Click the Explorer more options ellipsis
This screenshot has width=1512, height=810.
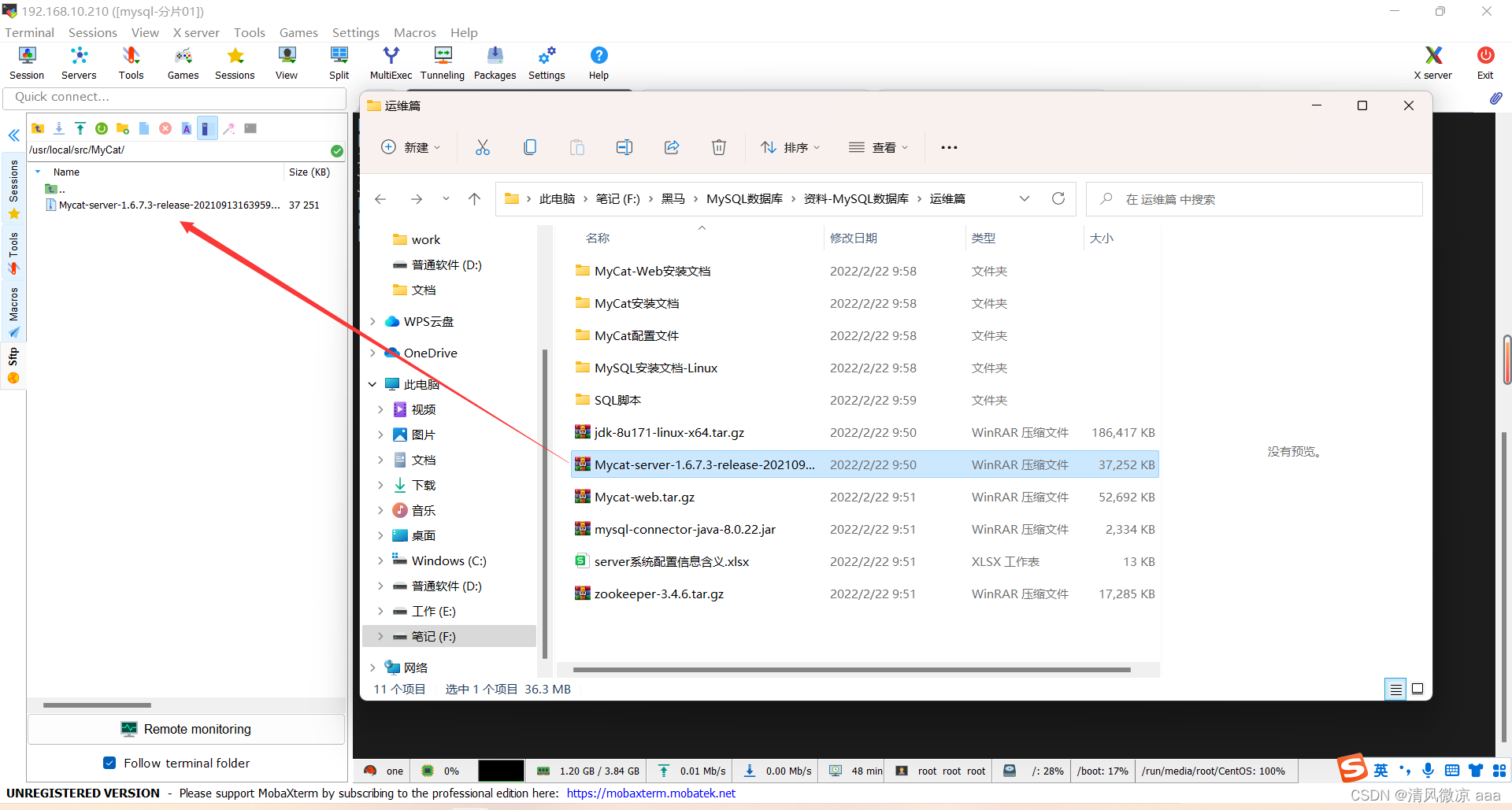(x=949, y=147)
